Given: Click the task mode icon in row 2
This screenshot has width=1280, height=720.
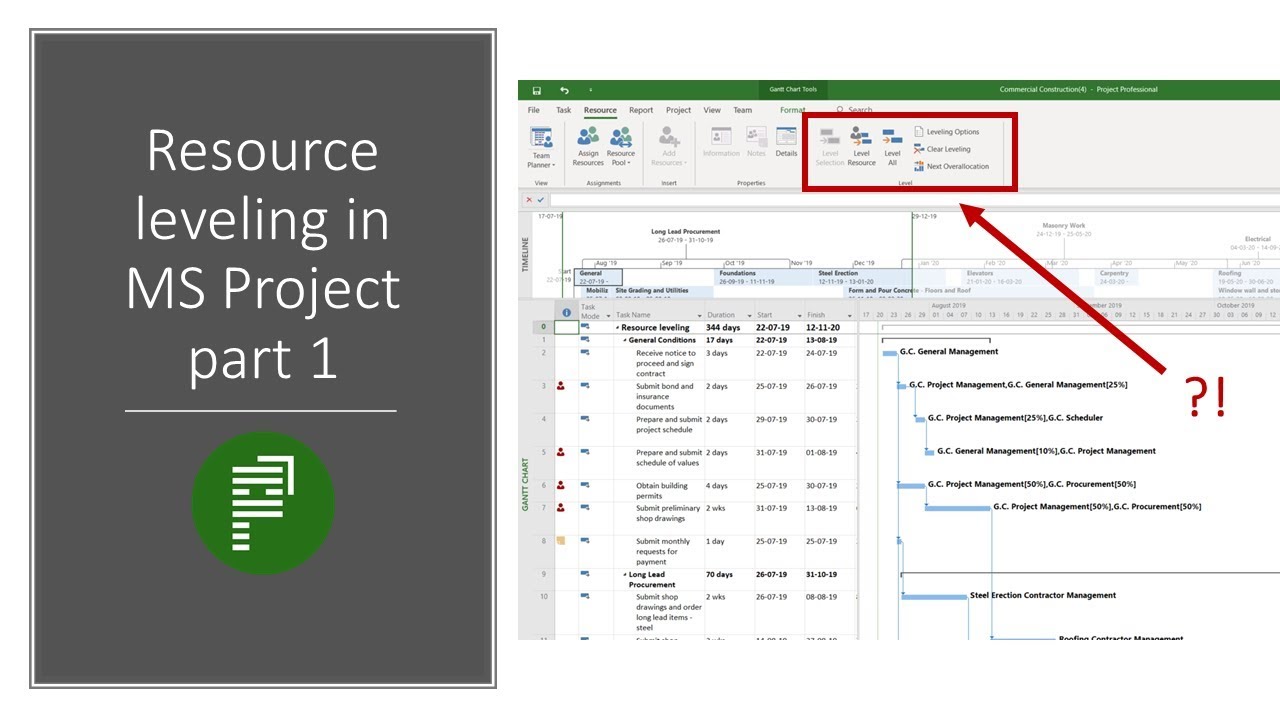Looking at the screenshot, I should tap(586, 352).
